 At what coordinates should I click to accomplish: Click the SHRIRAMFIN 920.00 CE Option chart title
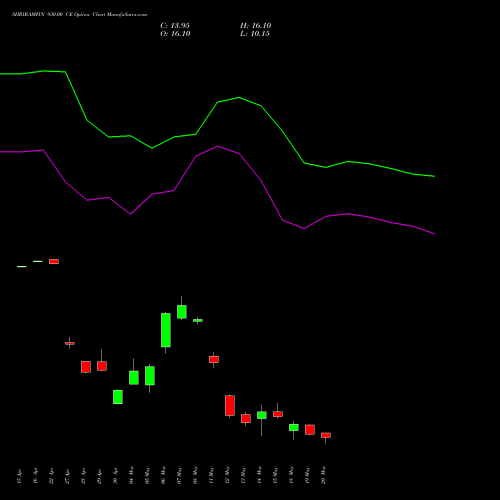(79, 14)
